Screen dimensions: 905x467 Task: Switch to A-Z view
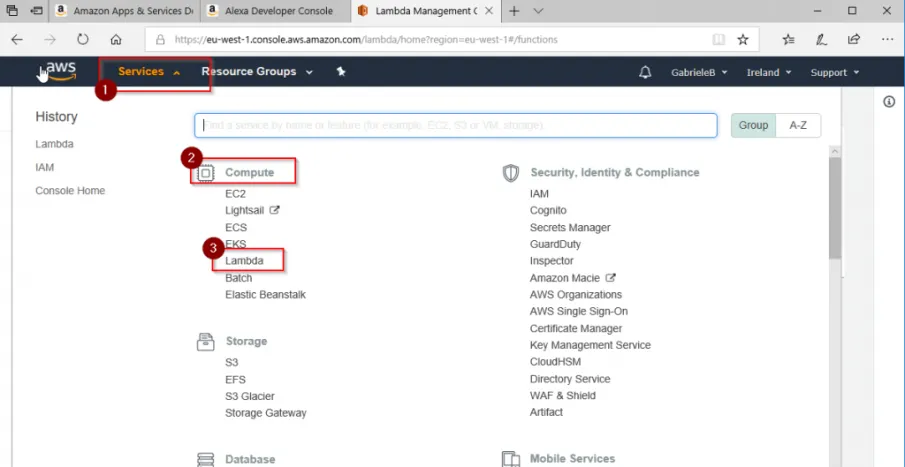(x=798, y=125)
